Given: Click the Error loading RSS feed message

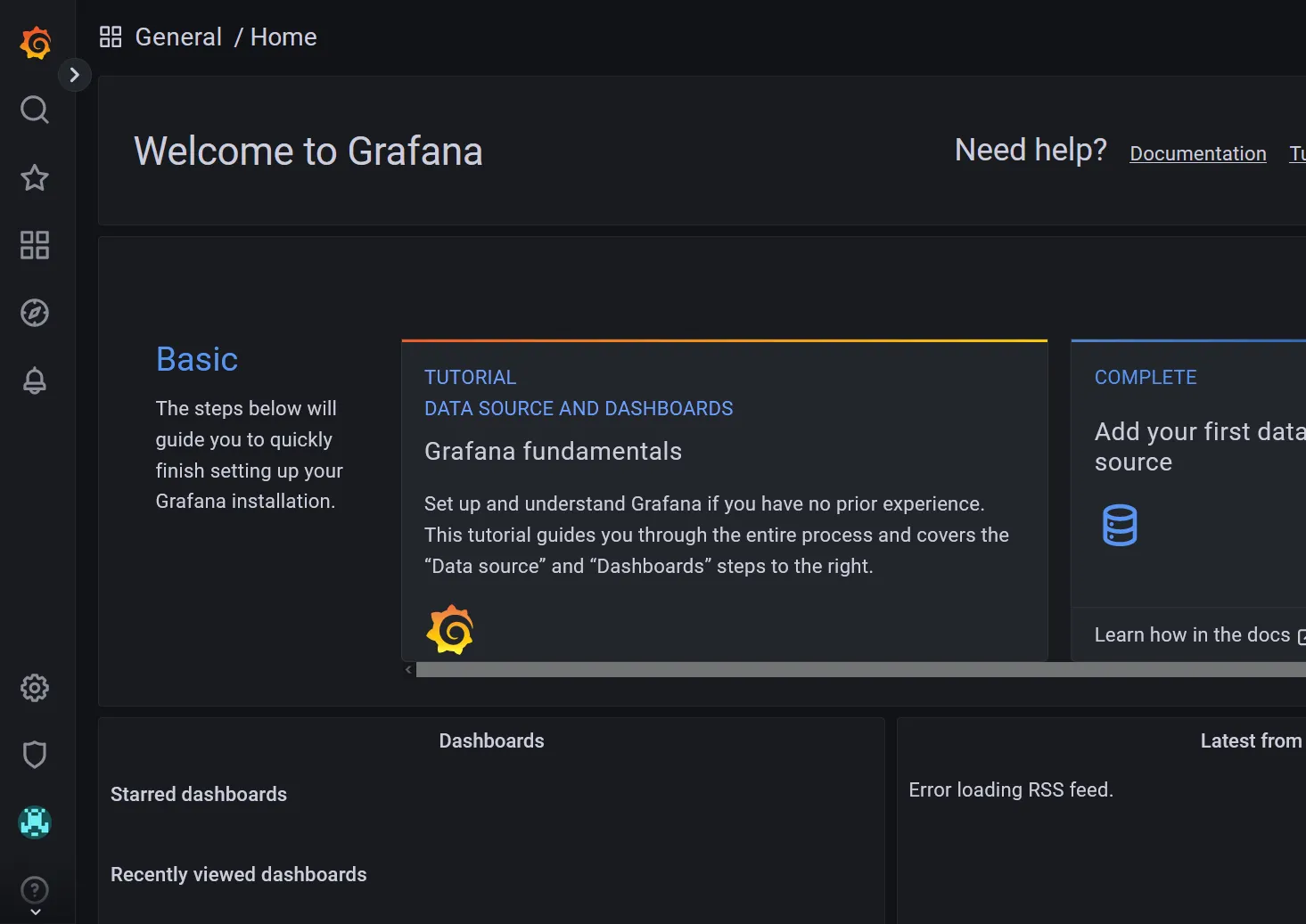Looking at the screenshot, I should pyautogui.click(x=1011, y=789).
